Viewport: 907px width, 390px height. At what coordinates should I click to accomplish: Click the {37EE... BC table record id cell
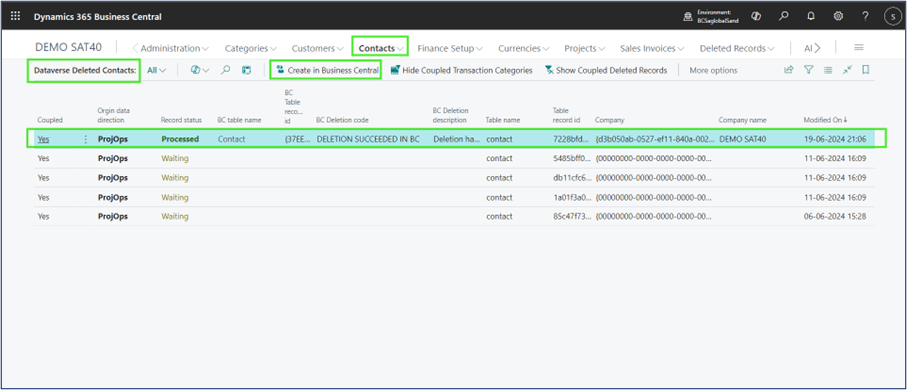(297, 139)
